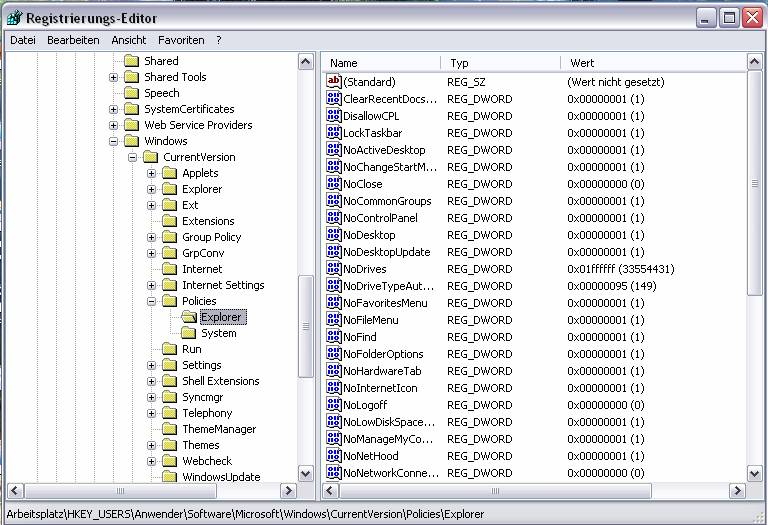Click values pane scroll left arrow
The height and width of the screenshot is (525, 768).
point(331,490)
